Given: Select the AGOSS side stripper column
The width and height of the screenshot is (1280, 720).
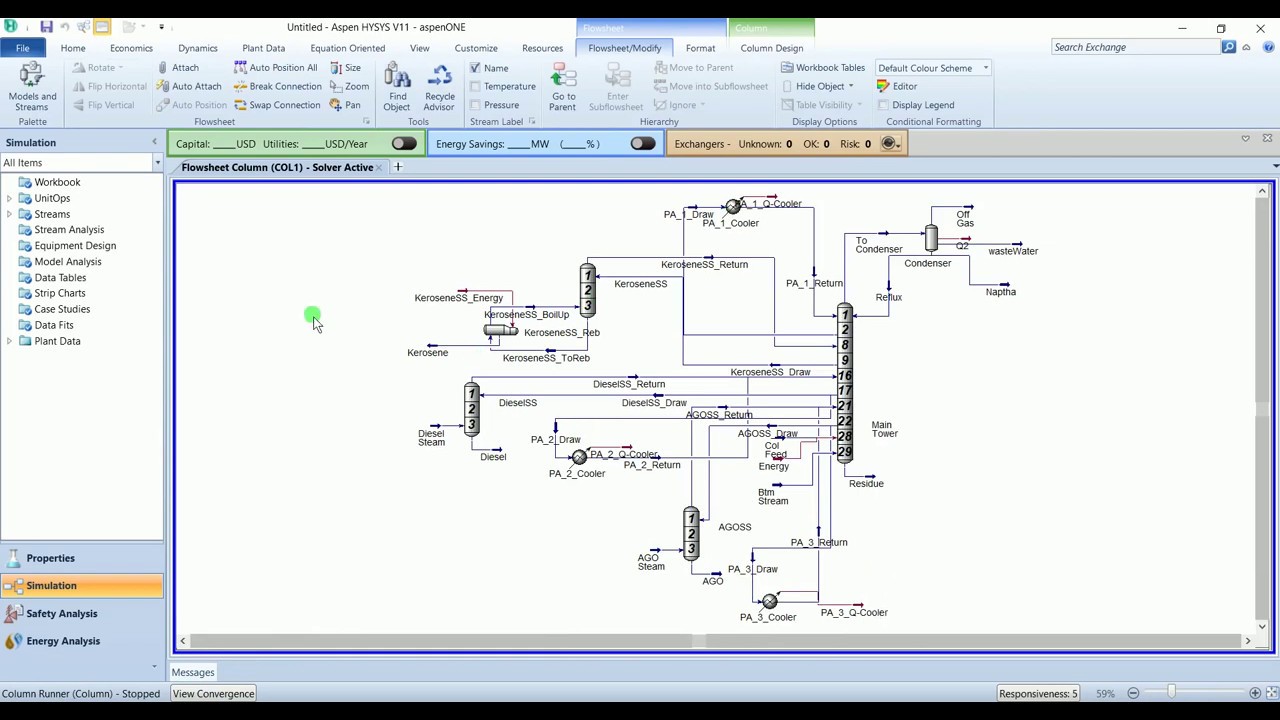Looking at the screenshot, I should pyautogui.click(x=690, y=533).
